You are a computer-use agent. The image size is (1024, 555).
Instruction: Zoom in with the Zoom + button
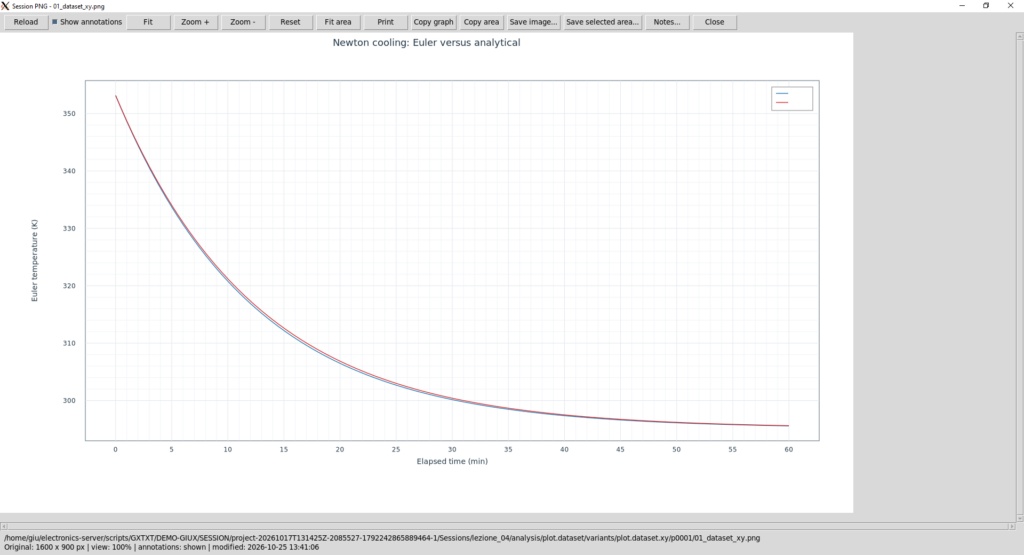pyautogui.click(x=195, y=22)
